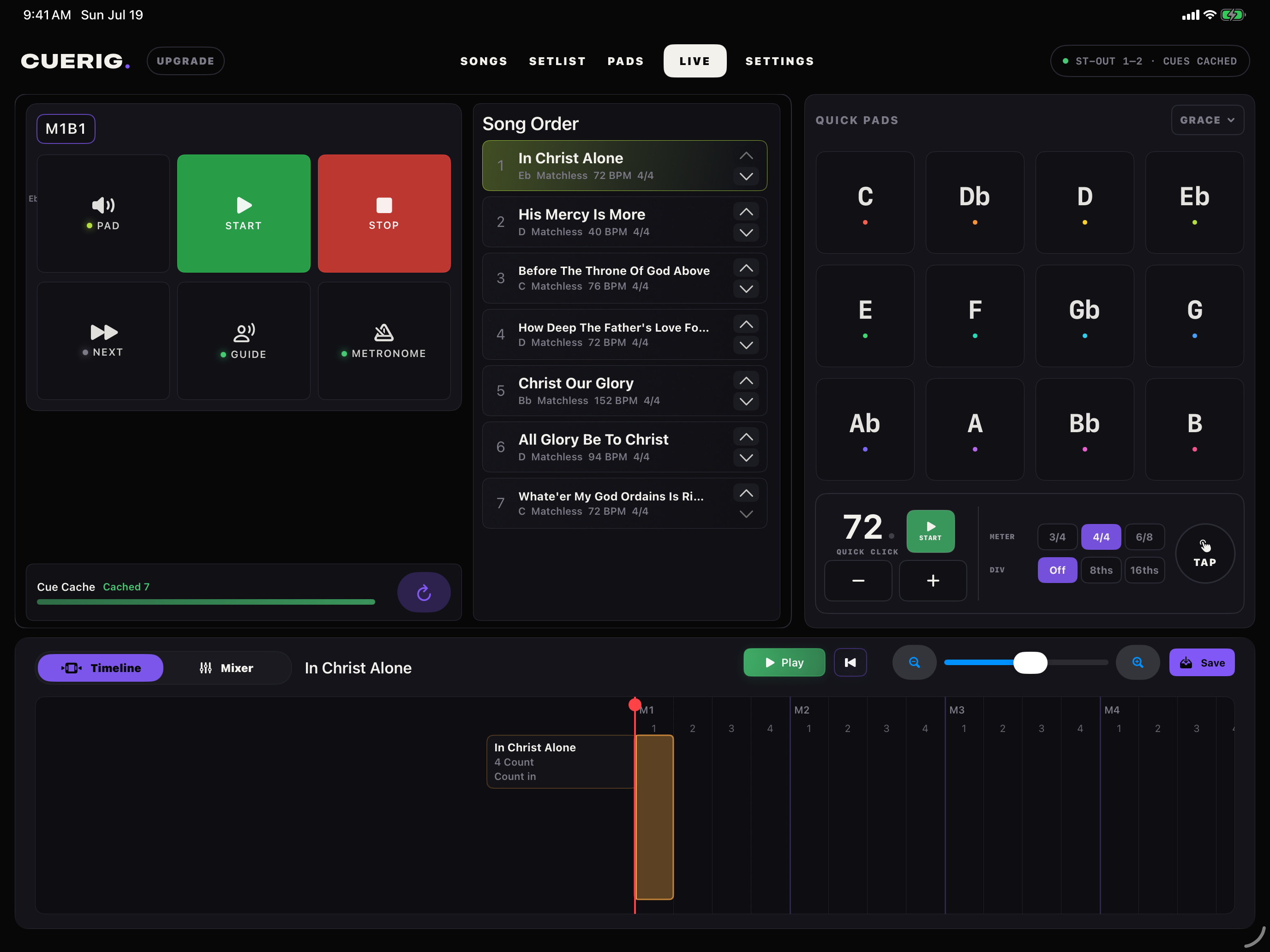1270x952 pixels.
Task: Toggle the GUIDE voice cue
Action: click(x=244, y=340)
